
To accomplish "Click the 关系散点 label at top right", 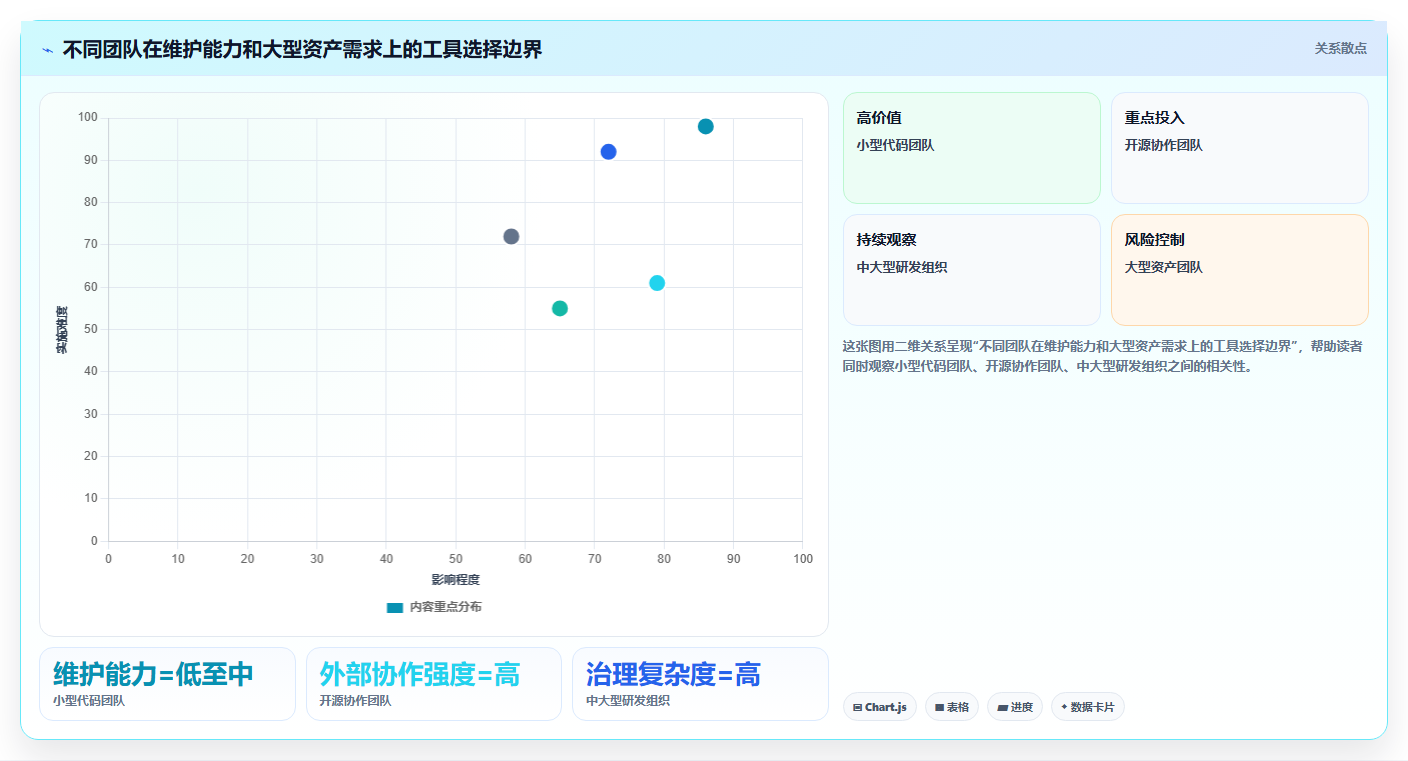I will point(1340,49).
